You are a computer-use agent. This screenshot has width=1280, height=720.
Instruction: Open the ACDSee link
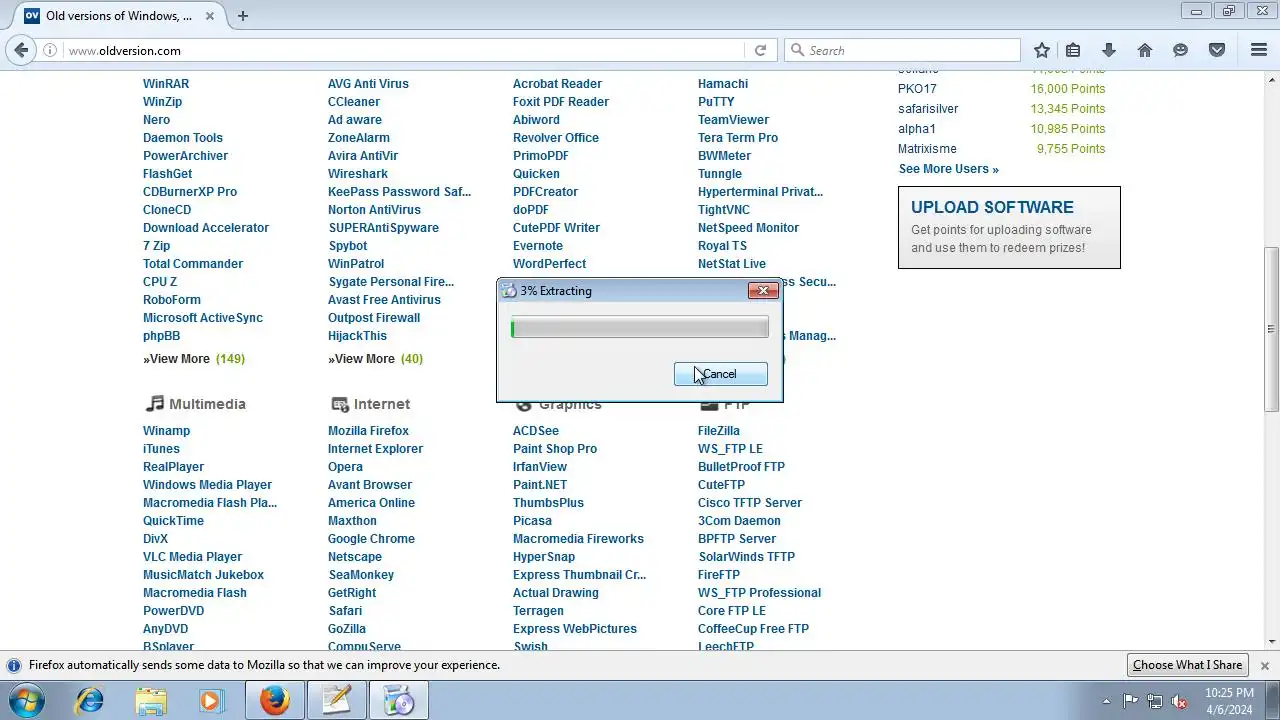536,431
